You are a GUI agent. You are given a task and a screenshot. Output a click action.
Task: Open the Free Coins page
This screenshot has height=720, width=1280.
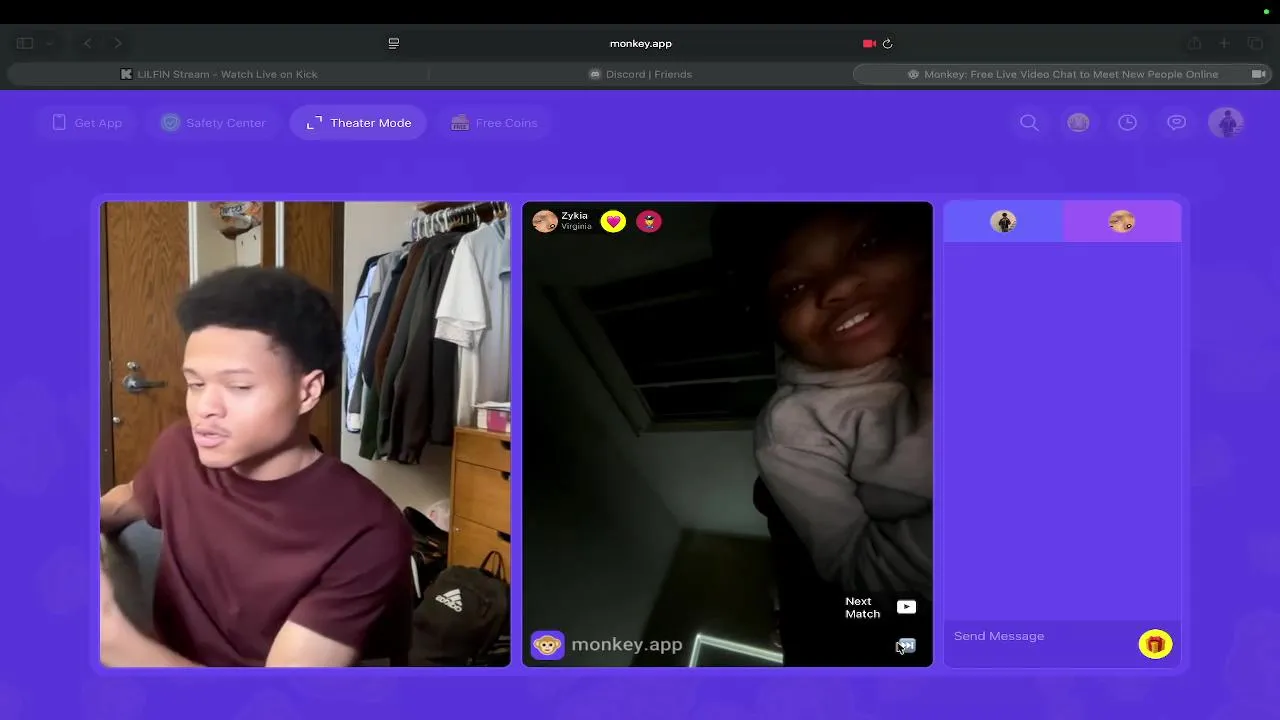494,123
